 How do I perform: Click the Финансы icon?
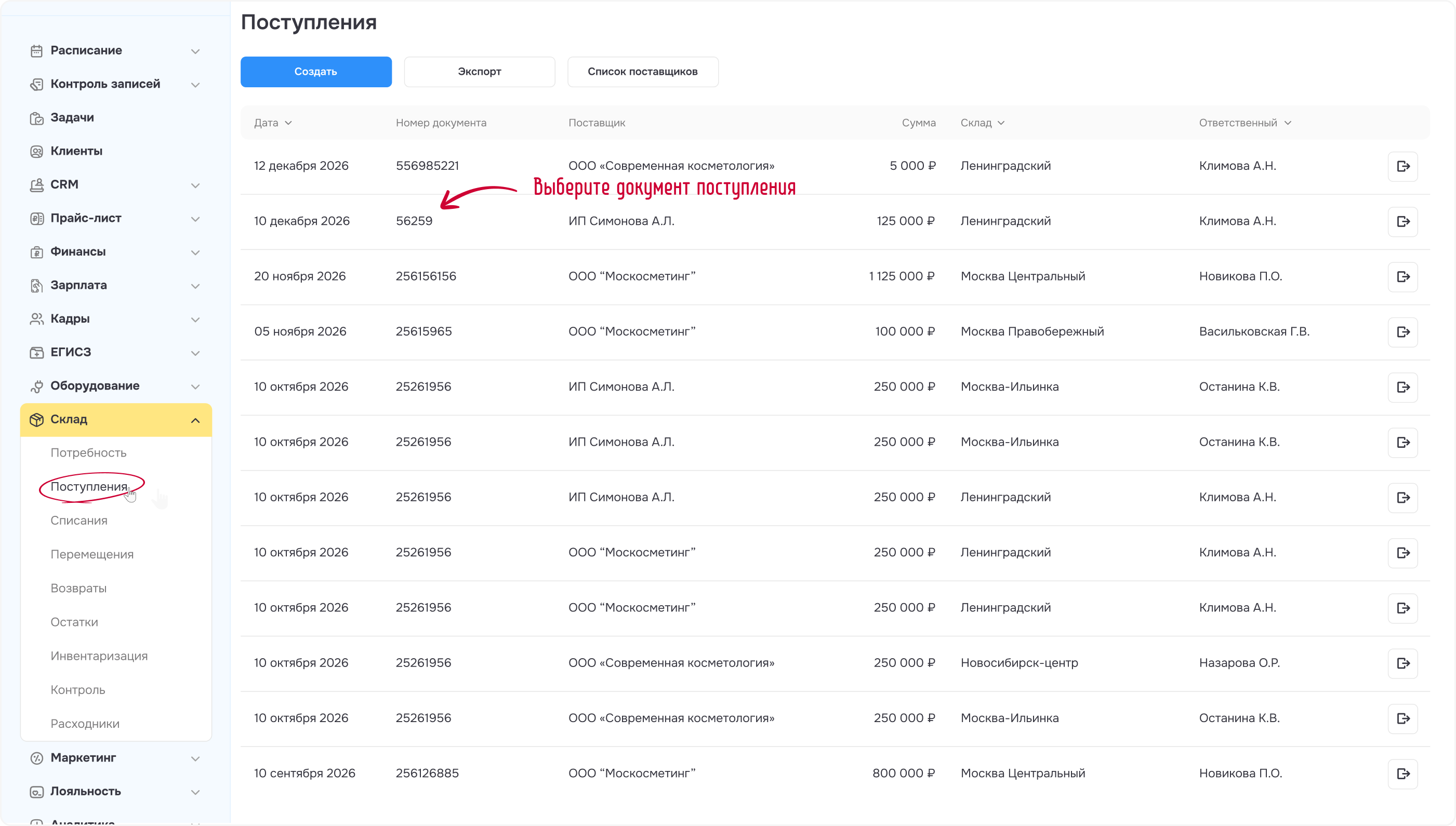coord(36,252)
